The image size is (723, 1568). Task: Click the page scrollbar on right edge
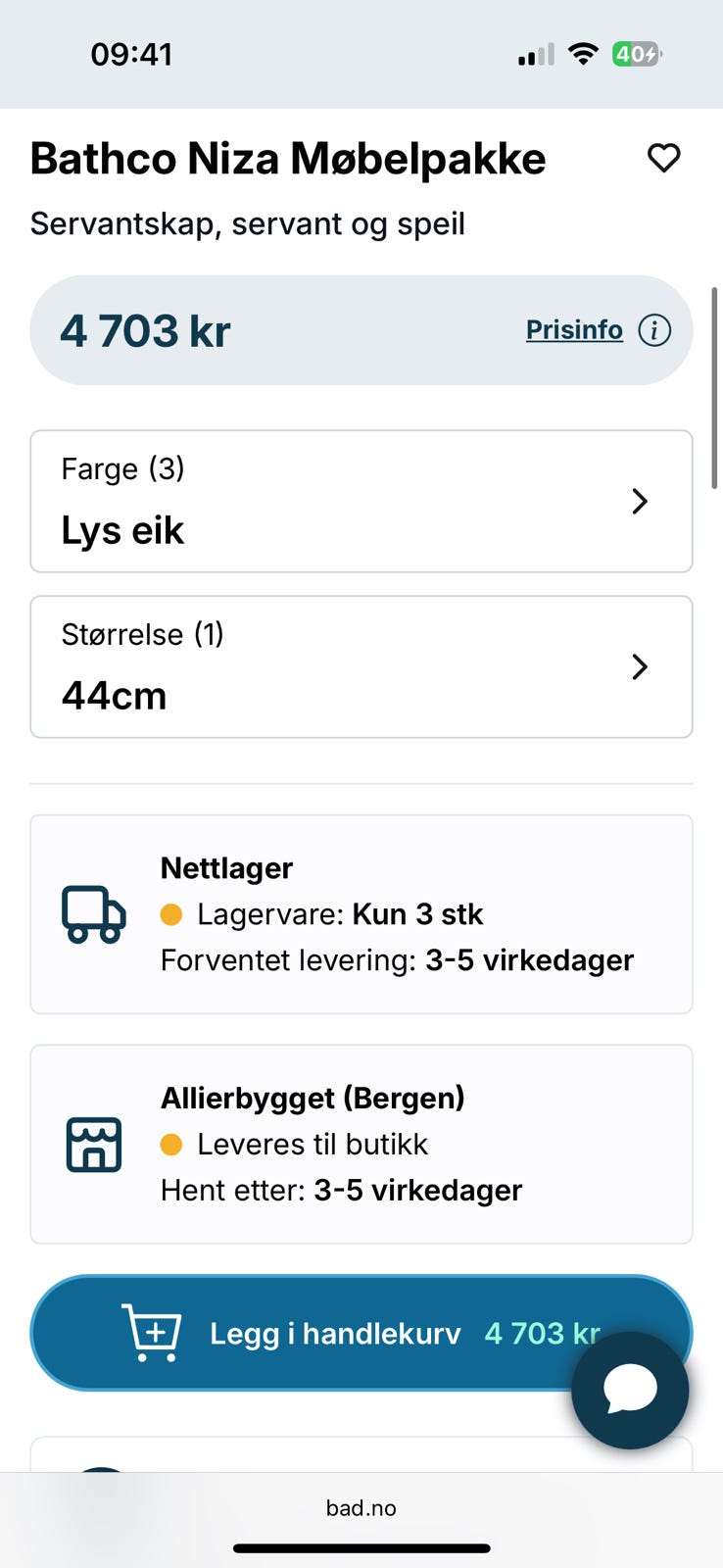click(715, 387)
